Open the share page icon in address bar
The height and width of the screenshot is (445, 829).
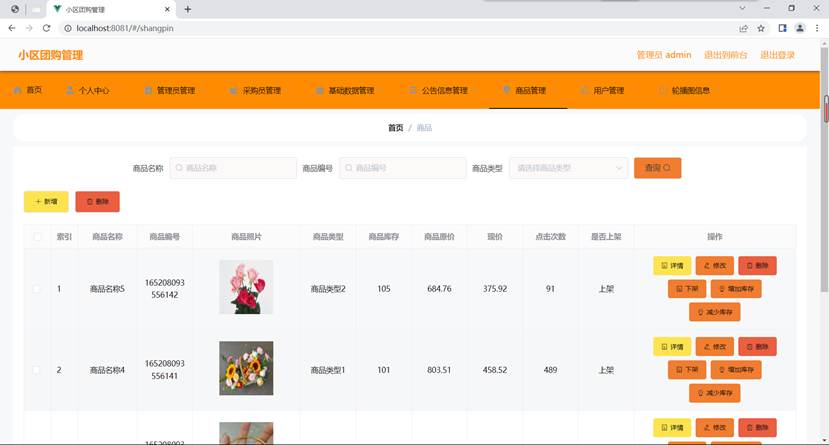(x=743, y=28)
